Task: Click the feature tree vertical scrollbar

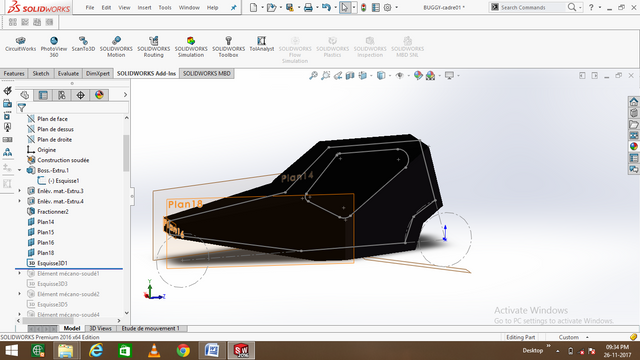Action: (126, 153)
